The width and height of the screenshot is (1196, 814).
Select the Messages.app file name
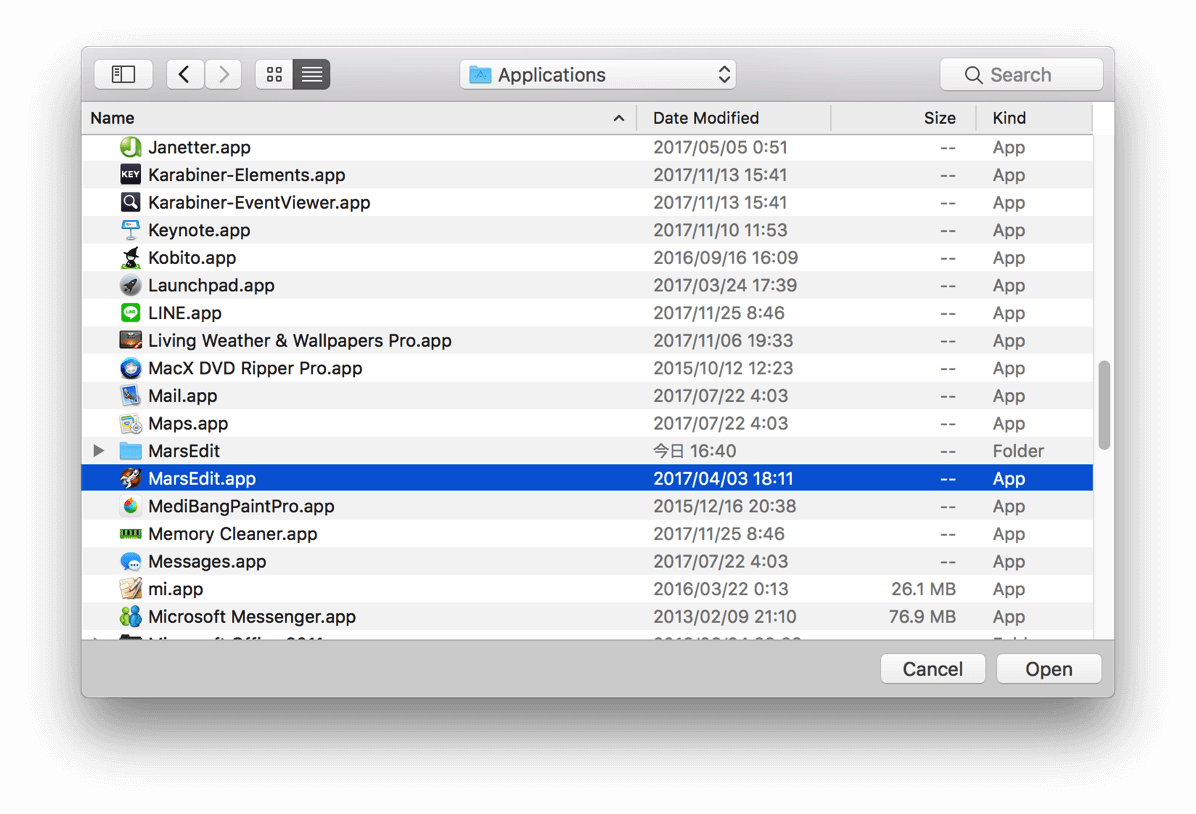click(207, 561)
